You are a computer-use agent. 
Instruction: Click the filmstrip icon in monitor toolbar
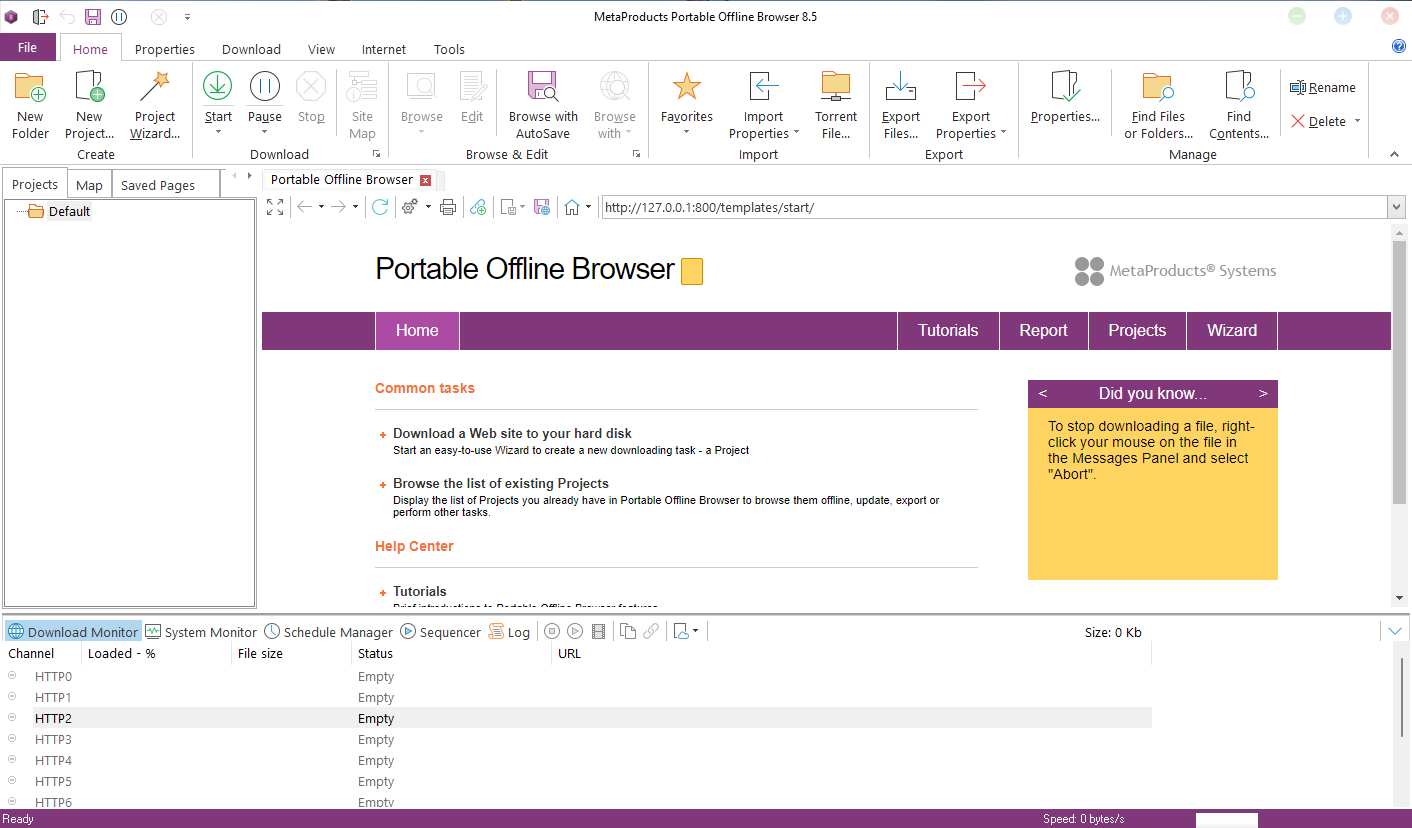tap(599, 631)
